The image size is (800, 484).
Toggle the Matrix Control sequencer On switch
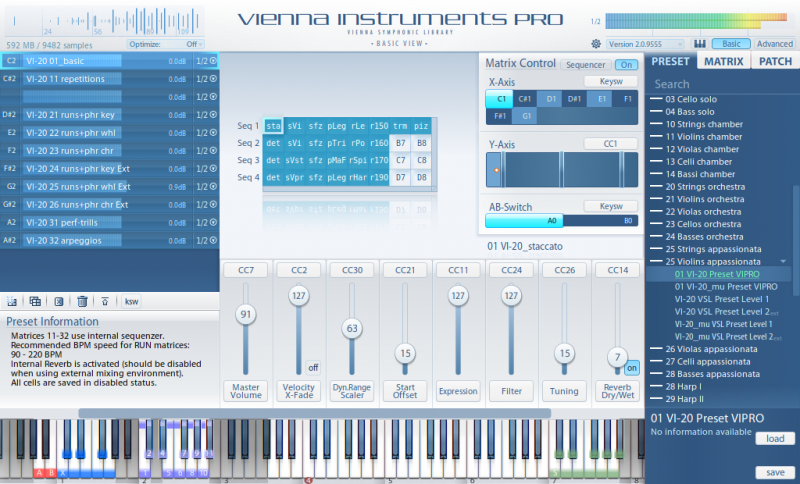626,65
